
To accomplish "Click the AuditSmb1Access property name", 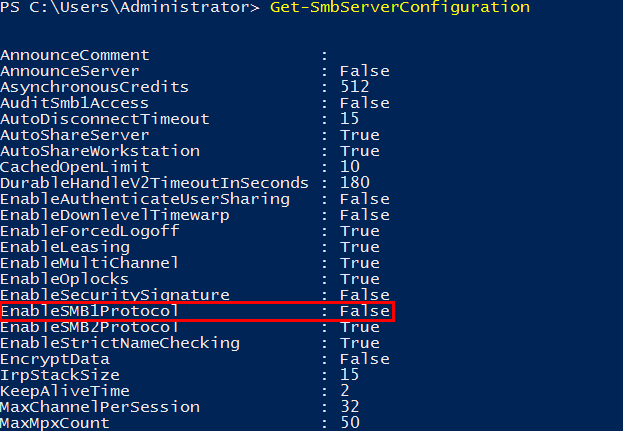I will (75, 103).
